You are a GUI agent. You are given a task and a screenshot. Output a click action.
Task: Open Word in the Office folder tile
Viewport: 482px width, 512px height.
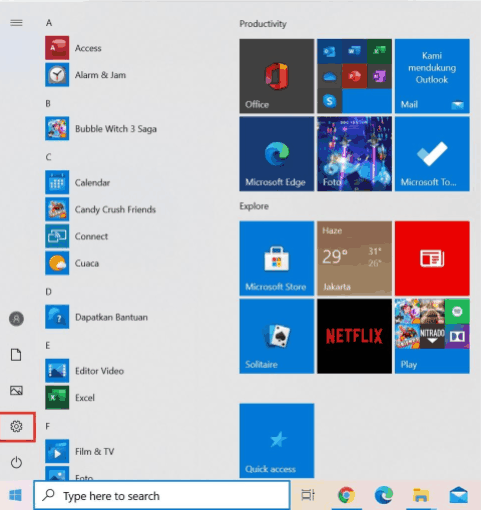click(354, 51)
